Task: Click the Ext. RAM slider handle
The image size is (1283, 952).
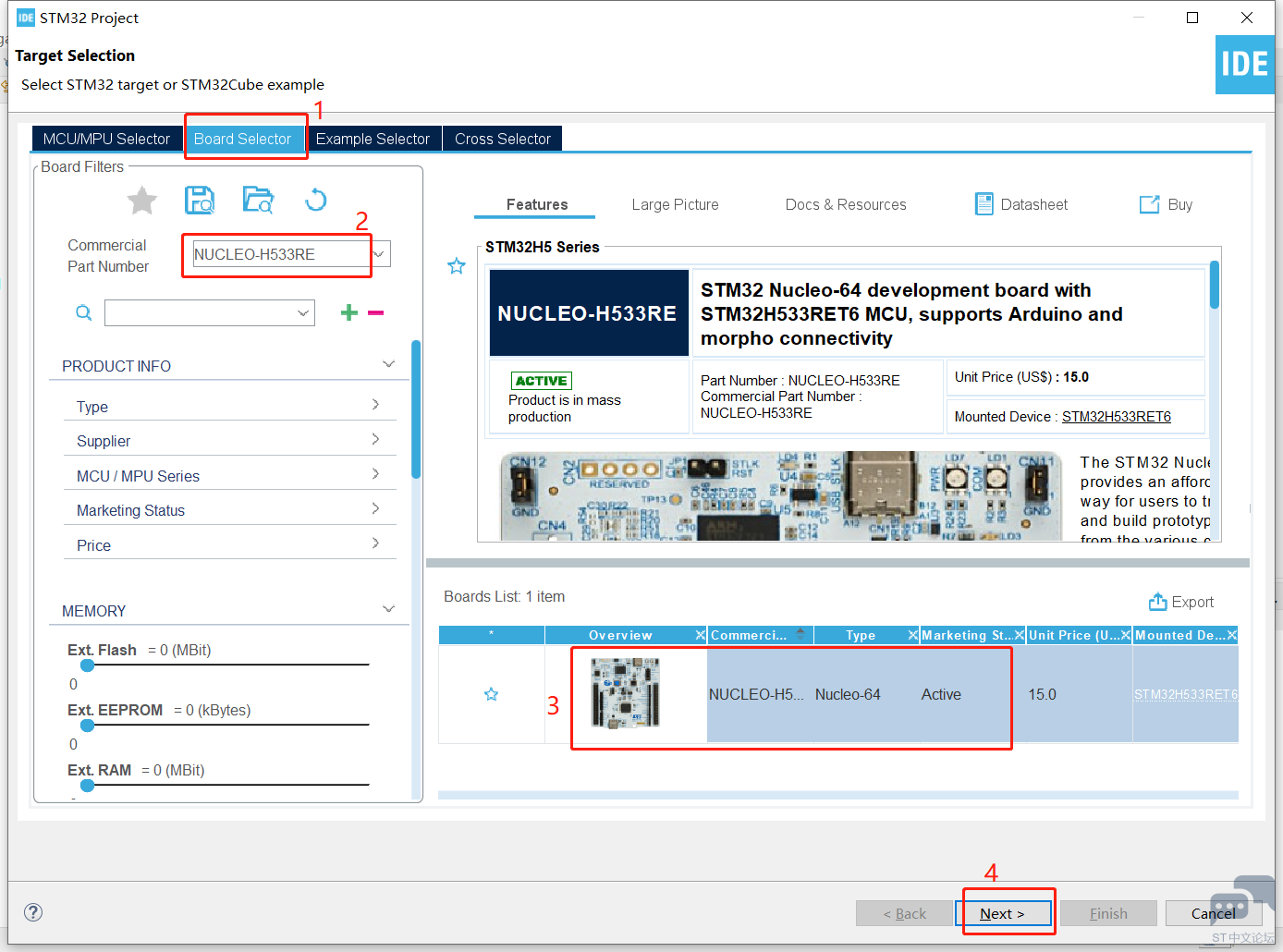Action: [x=88, y=785]
